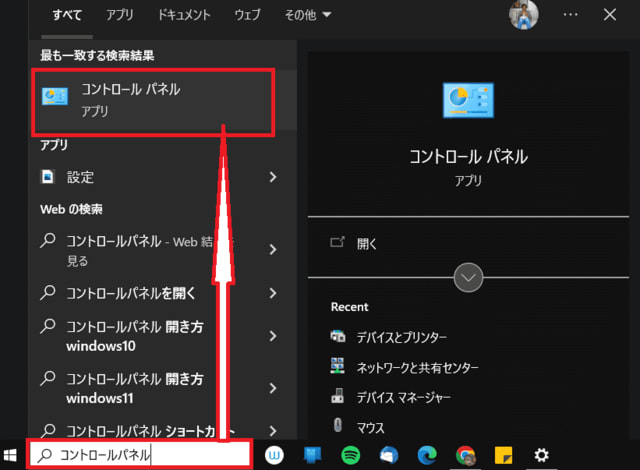The width and height of the screenshot is (640, 470).
Task: Expand details with the circular down chevron
Action: click(468, 277)
